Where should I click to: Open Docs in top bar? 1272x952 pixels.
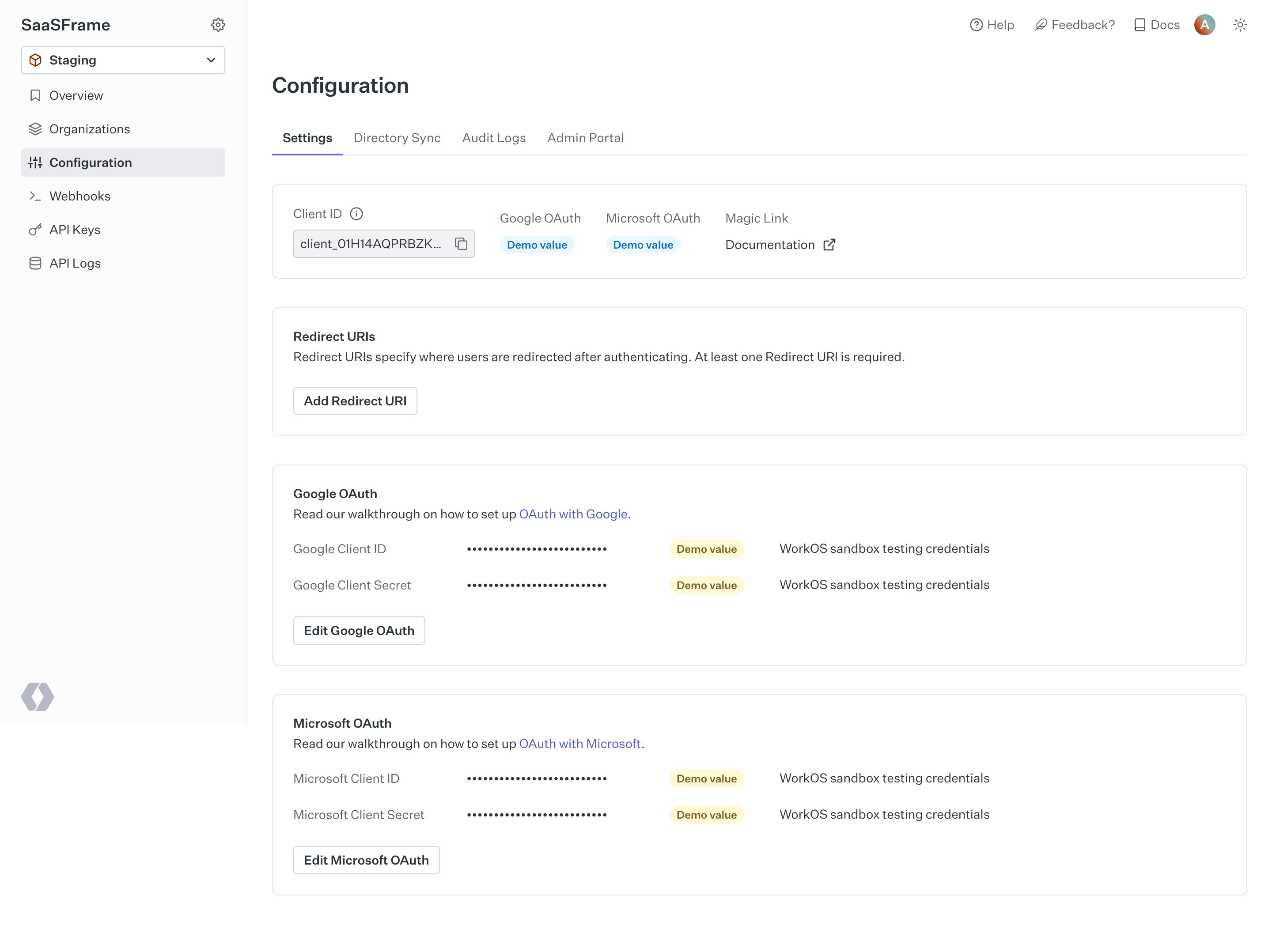pyautogui.click(x=1156, y=25)
